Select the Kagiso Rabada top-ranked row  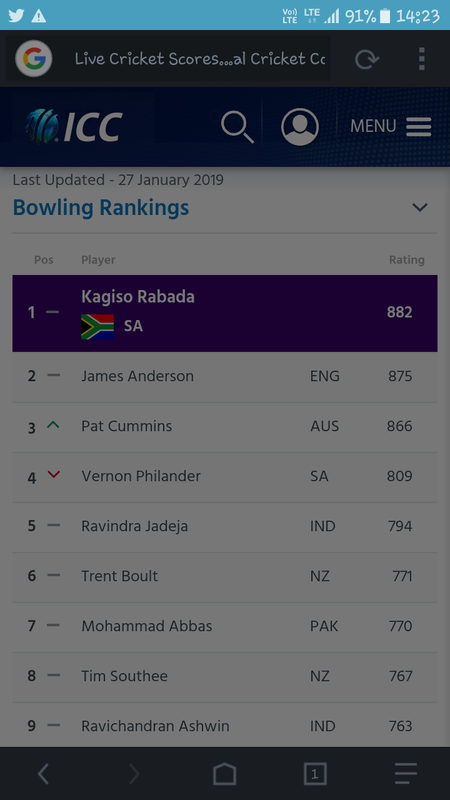coord(225,313)
